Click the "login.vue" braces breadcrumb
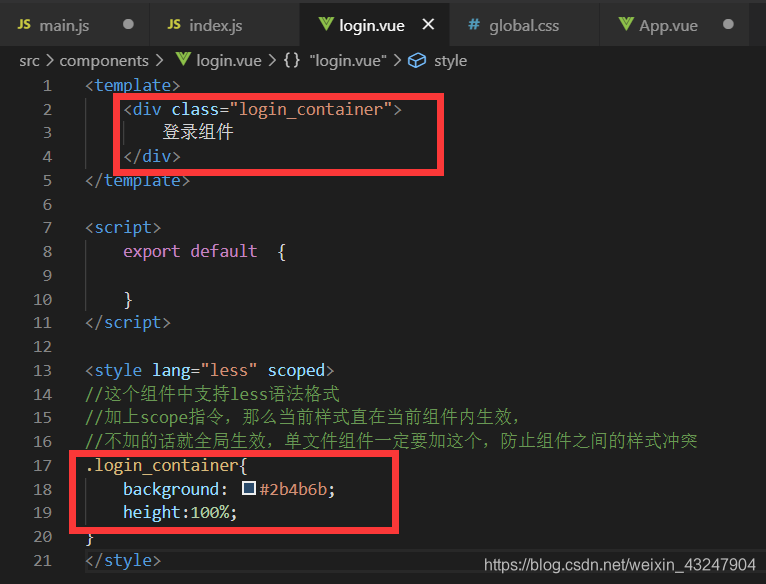Viewport: 766px width, 584px height. 348,61
